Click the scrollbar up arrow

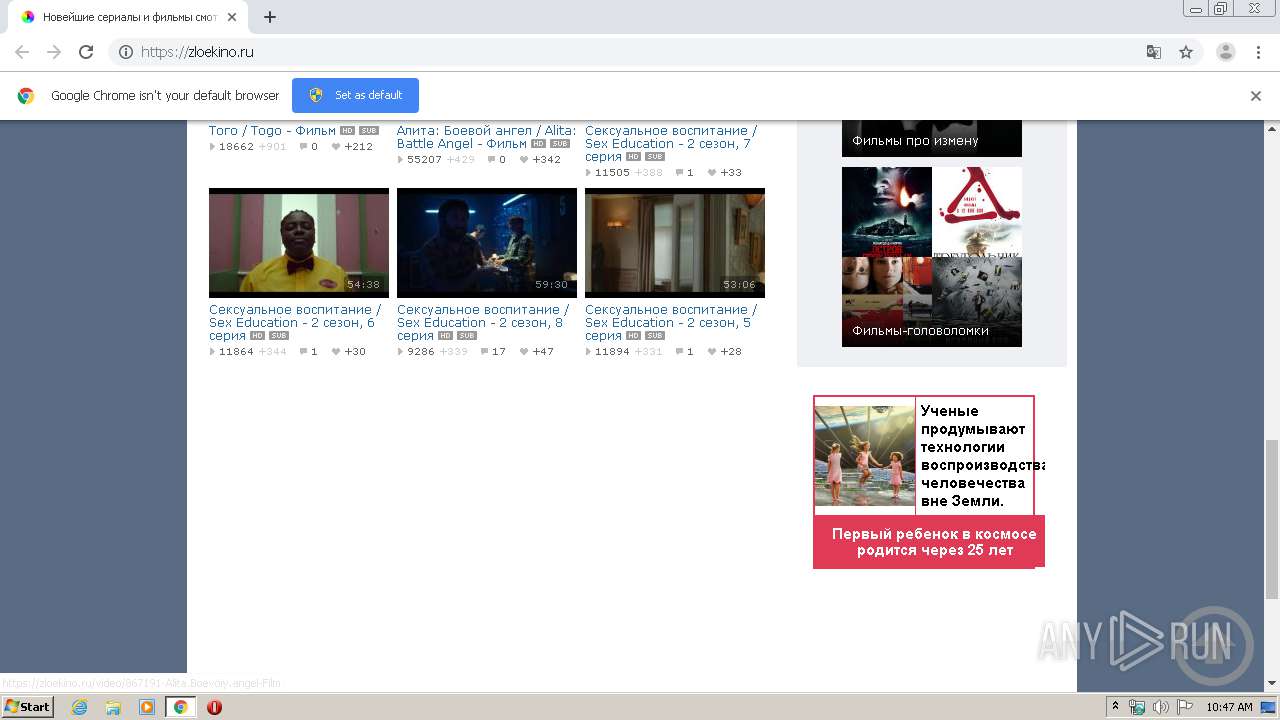(x=1272, y=128)
